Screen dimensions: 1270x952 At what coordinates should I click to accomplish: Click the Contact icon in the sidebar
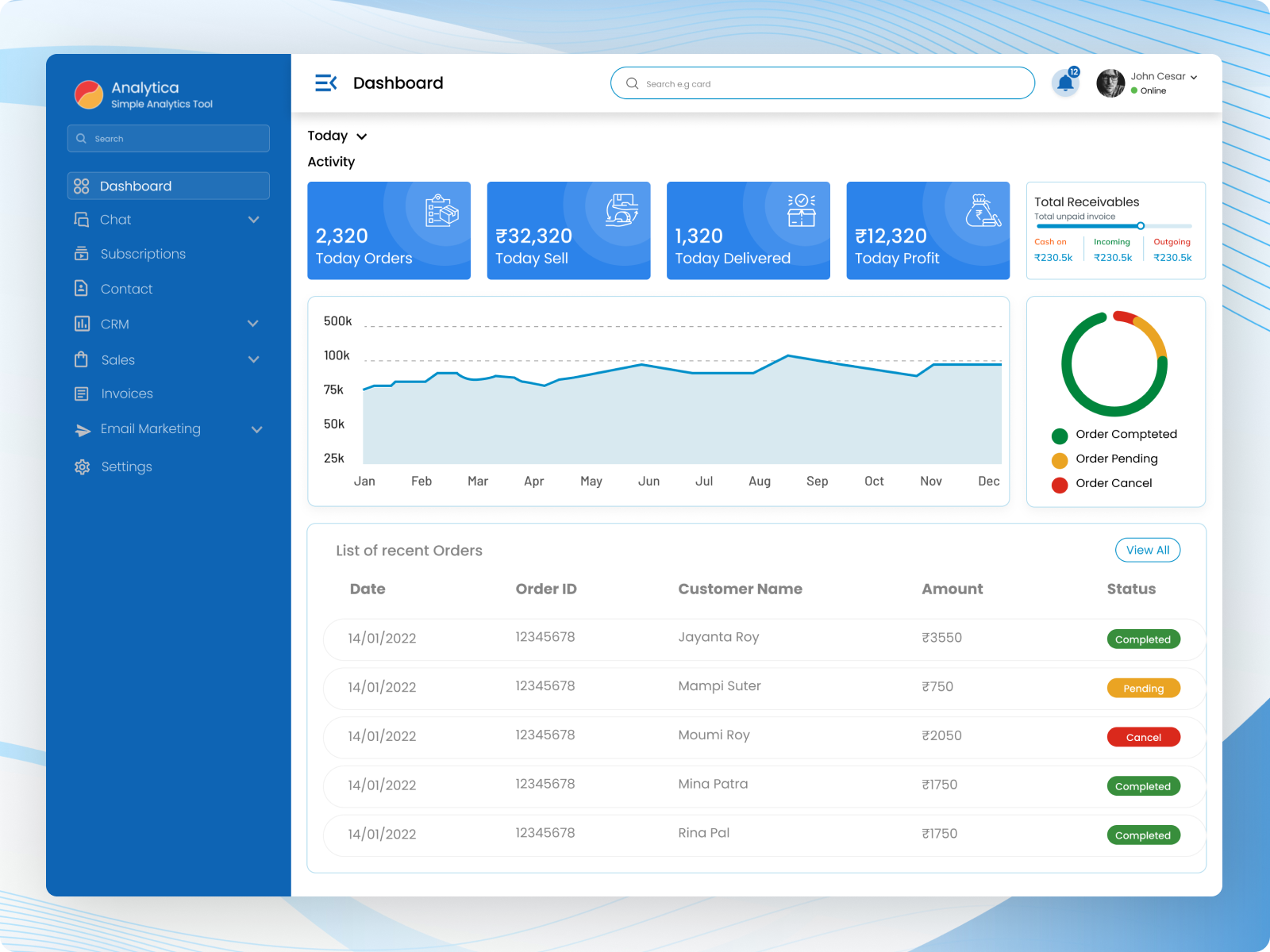point(82,289)
